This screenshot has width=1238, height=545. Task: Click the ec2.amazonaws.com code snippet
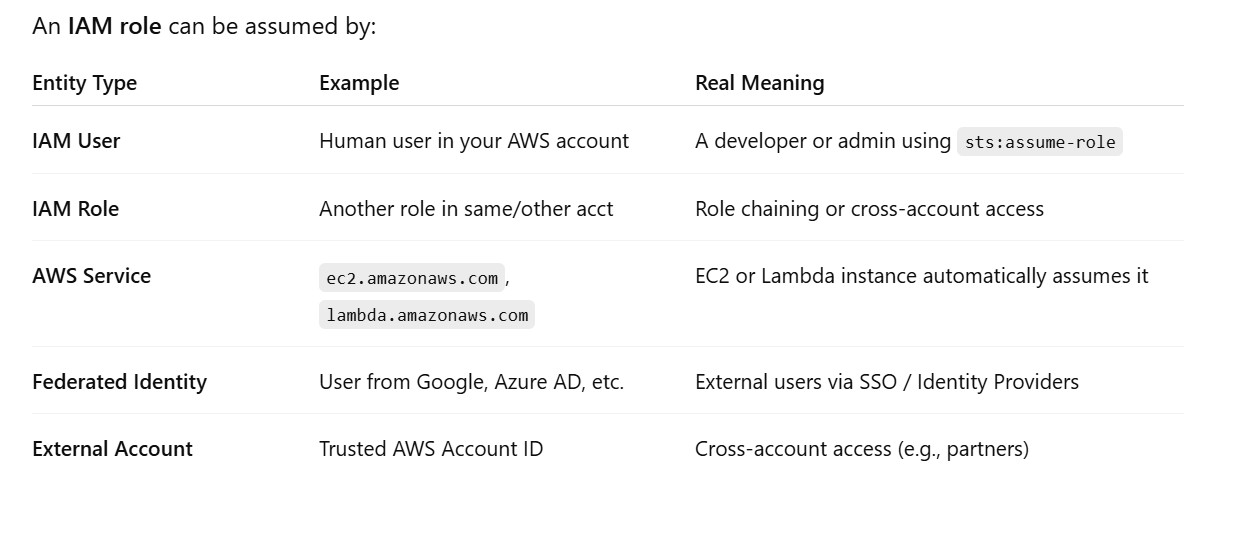tap(412, 277)
